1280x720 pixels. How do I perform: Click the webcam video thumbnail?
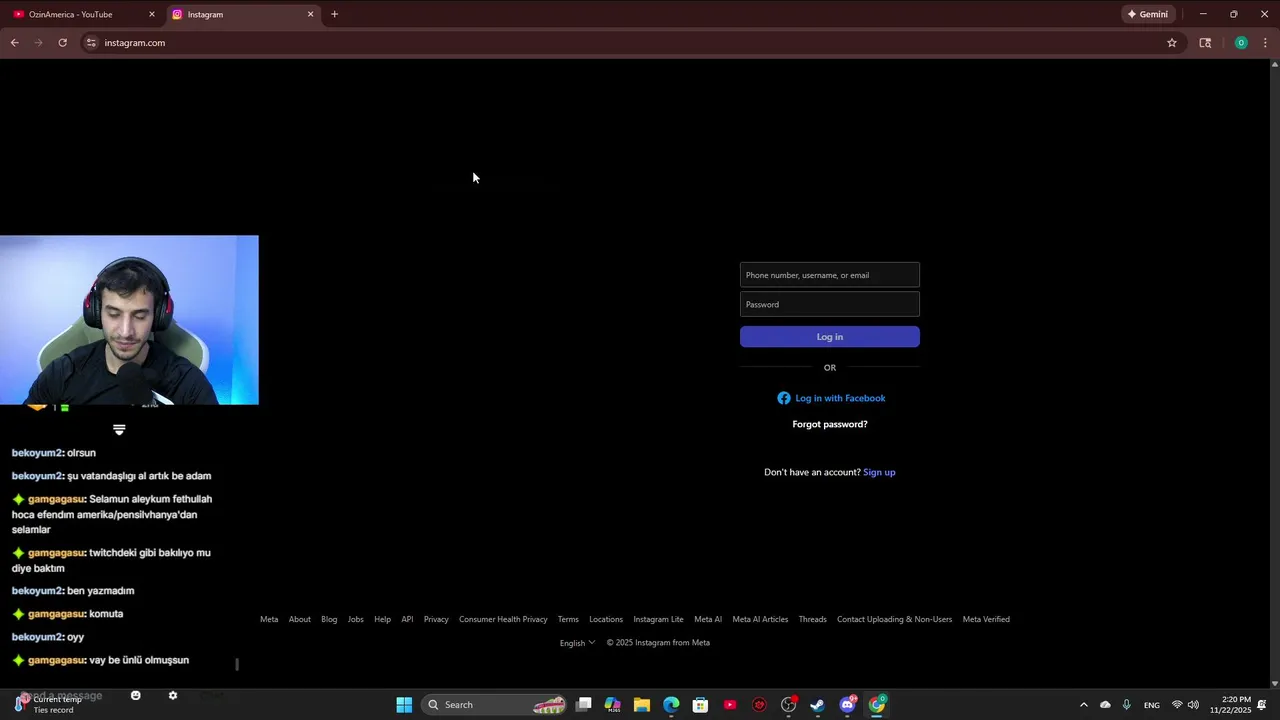129,320
